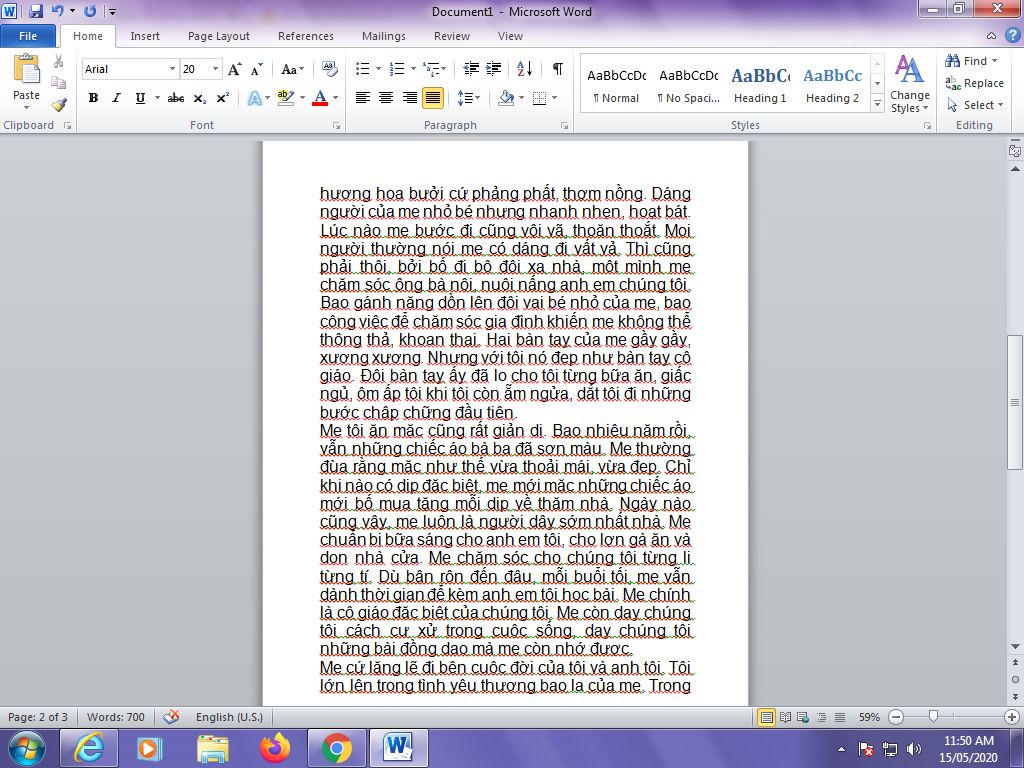1024x768 pixels.
Task: Open the Change Case Aa dropdown
Action: 293,69
